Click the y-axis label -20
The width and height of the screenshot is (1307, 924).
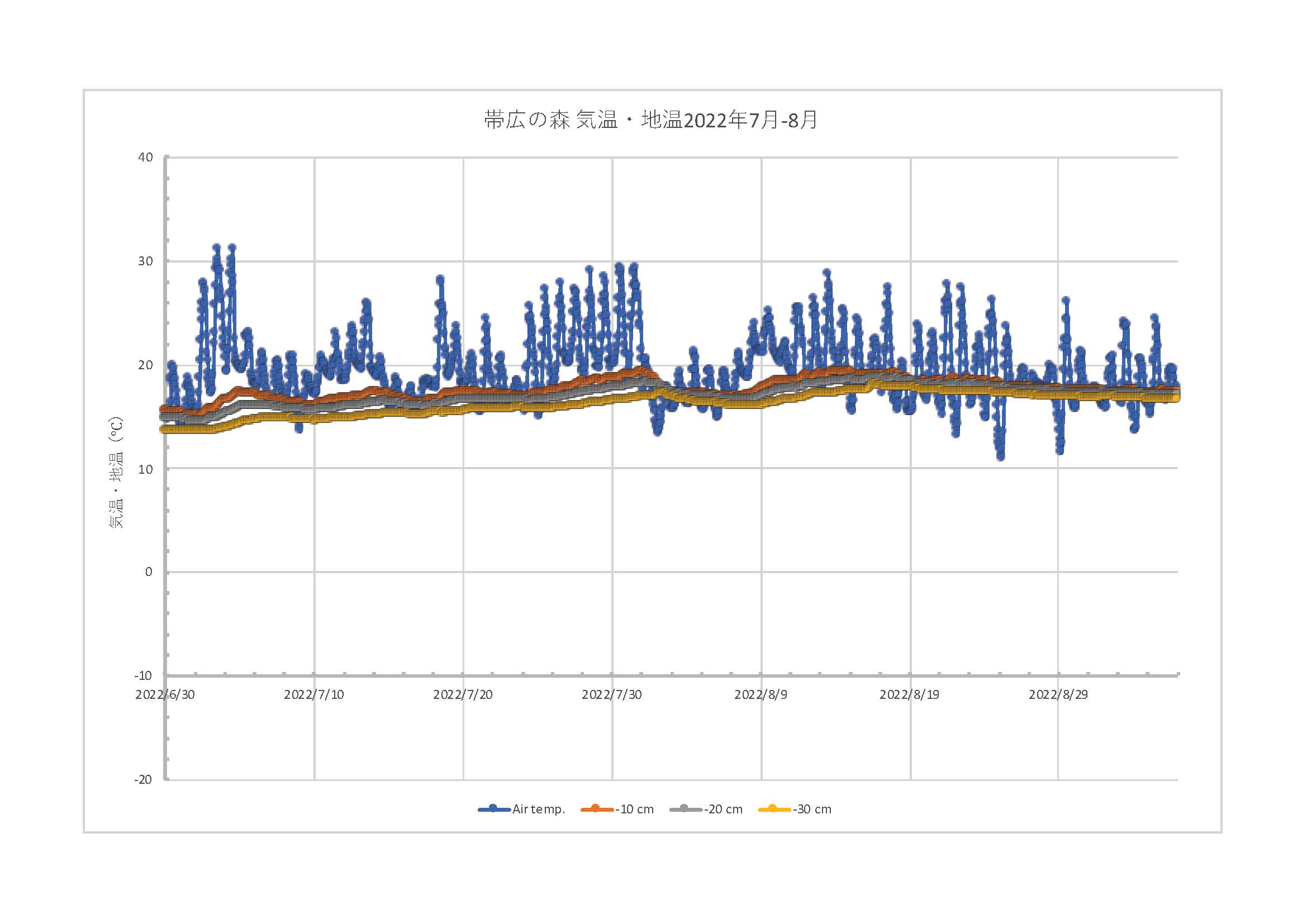(144, 780)
